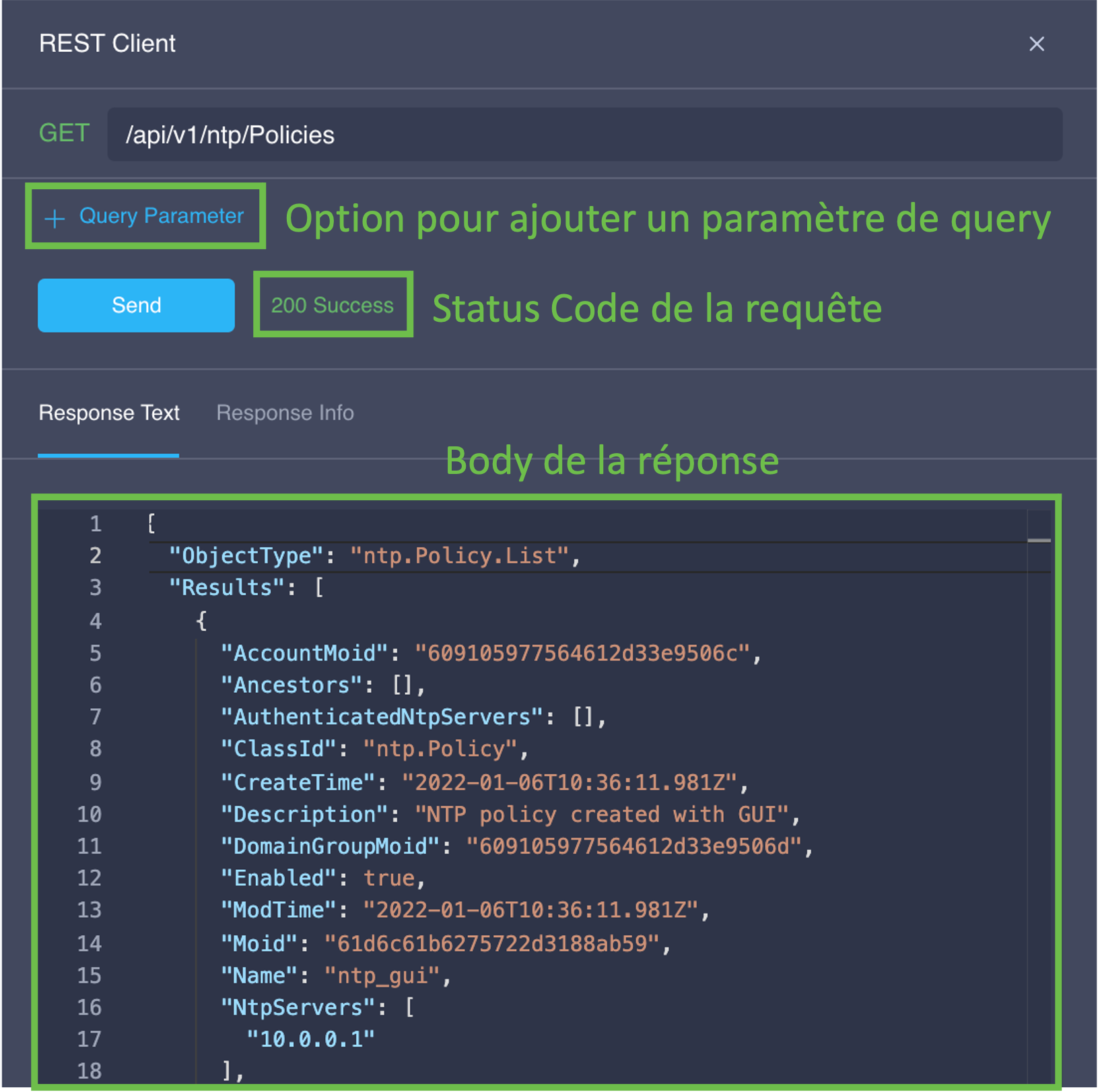Click the AccountMoid value string
Screen dimensions: 1098x1092
coord(582,653)
